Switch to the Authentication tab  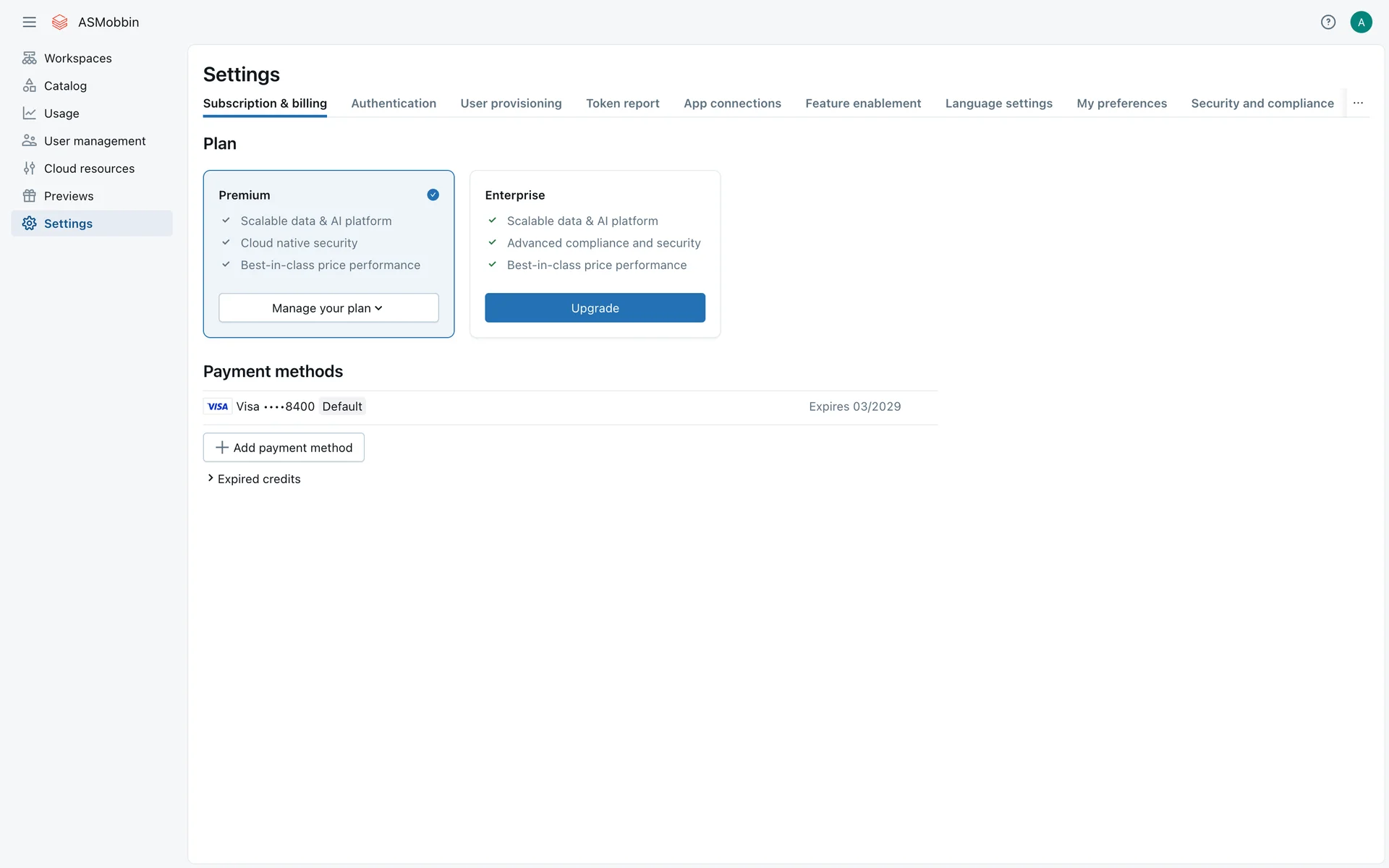click(394, 103)
